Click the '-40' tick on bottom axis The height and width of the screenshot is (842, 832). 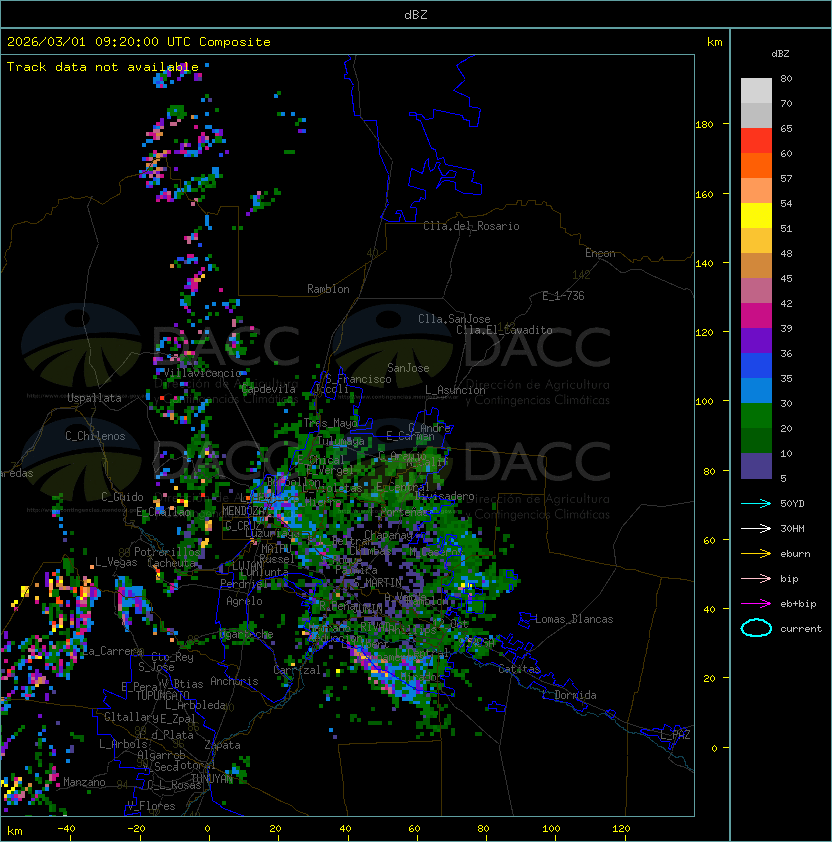[x=66, y=829]
